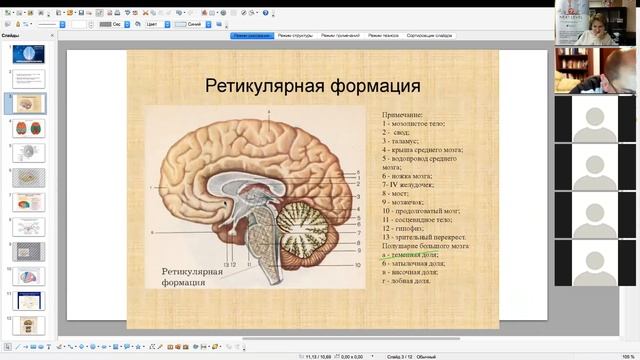
Task: Click the line width stepper
Action: [91, 24]
